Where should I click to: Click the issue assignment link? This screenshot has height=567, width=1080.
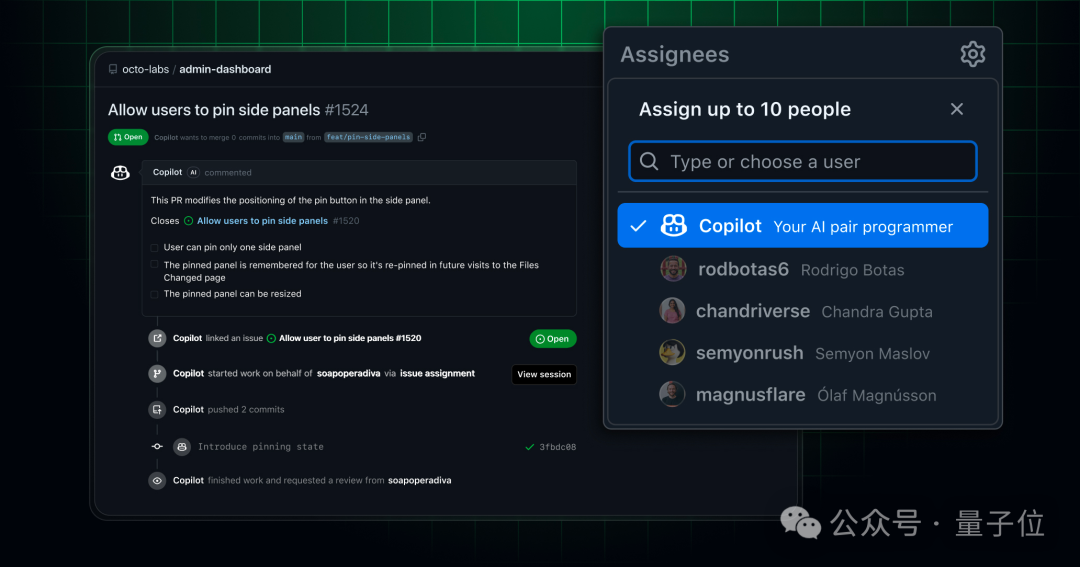point(437,373)
